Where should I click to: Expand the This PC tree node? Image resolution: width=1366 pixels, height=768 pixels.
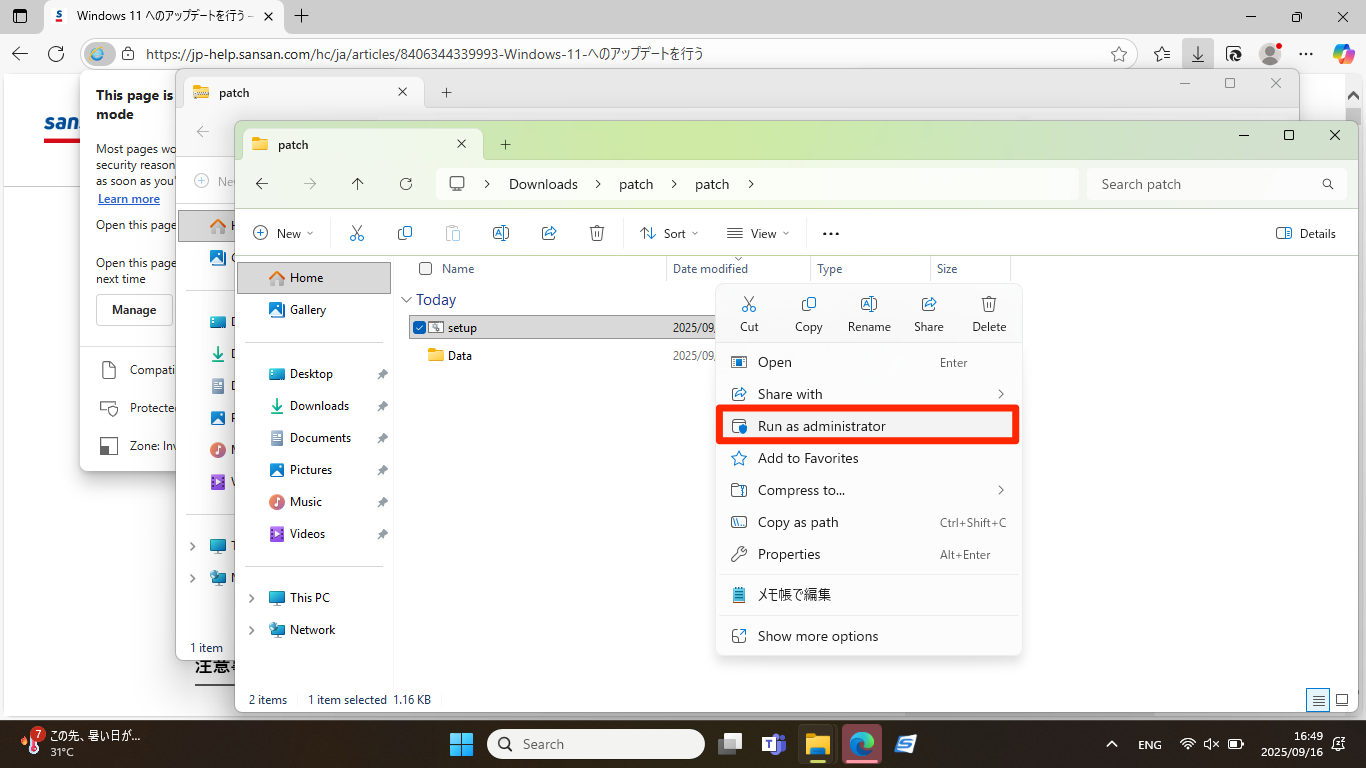pyautogui.click(x=252, y=598)
